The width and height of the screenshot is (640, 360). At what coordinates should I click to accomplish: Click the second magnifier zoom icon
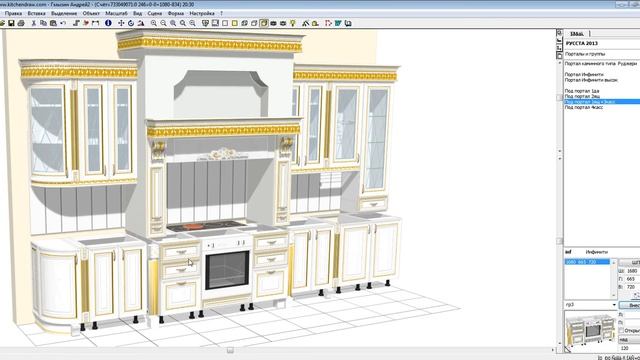pyautogui.click(x=163, y=23)
